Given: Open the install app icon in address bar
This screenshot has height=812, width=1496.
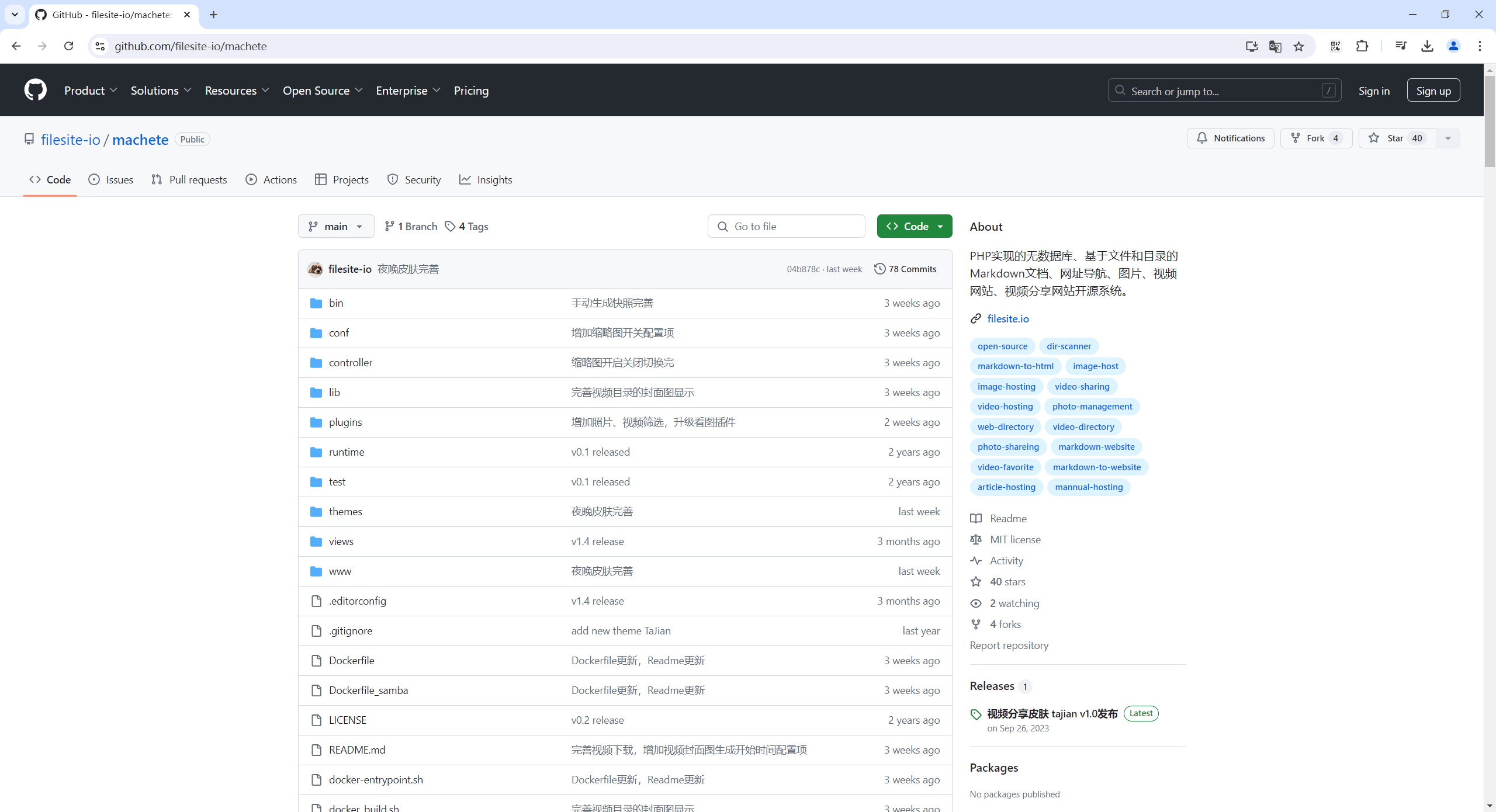Looking at the screenshot, I should click(x=1251, y=46).
